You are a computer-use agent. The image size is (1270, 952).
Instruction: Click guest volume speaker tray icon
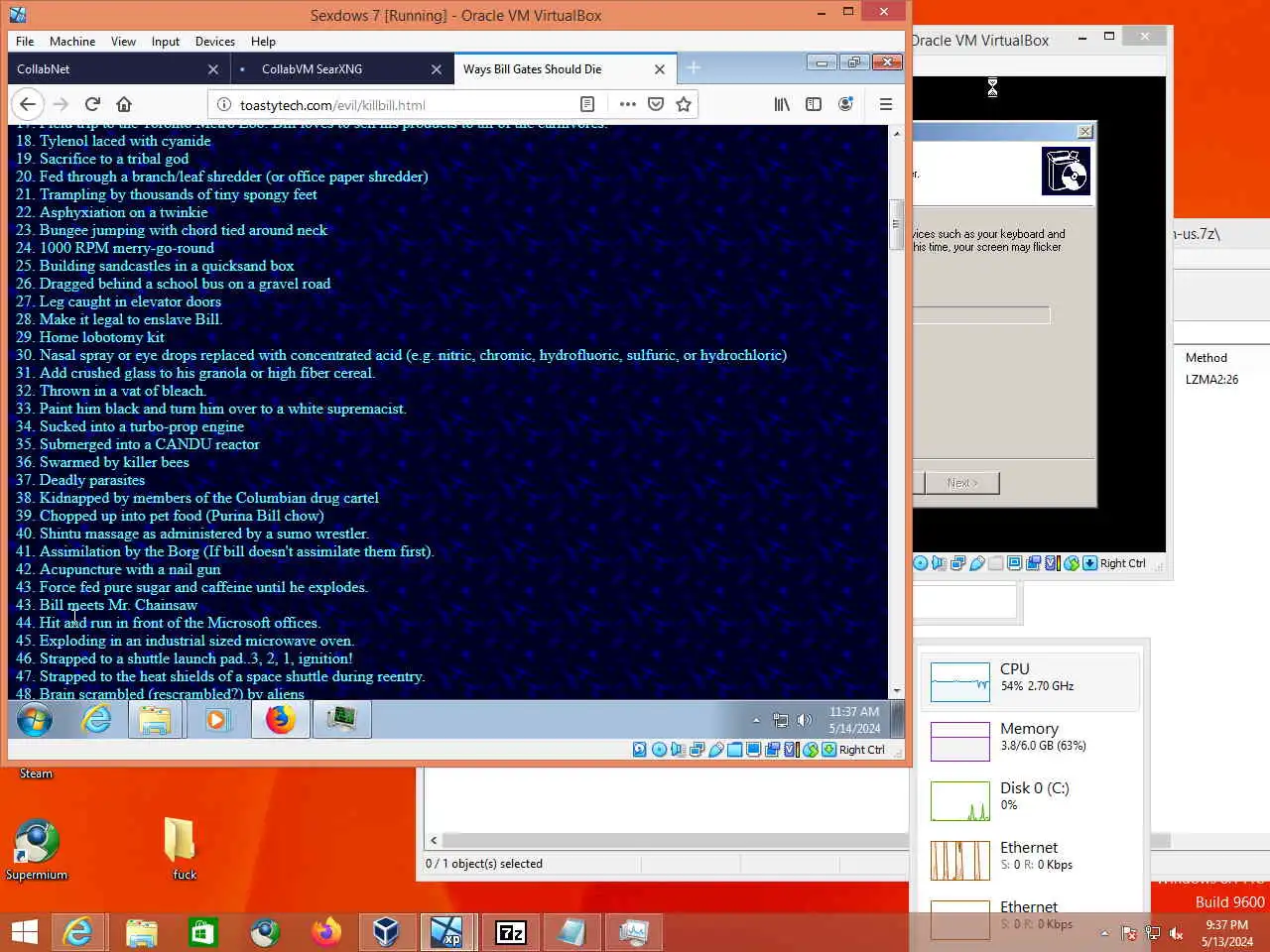[804, 720]
